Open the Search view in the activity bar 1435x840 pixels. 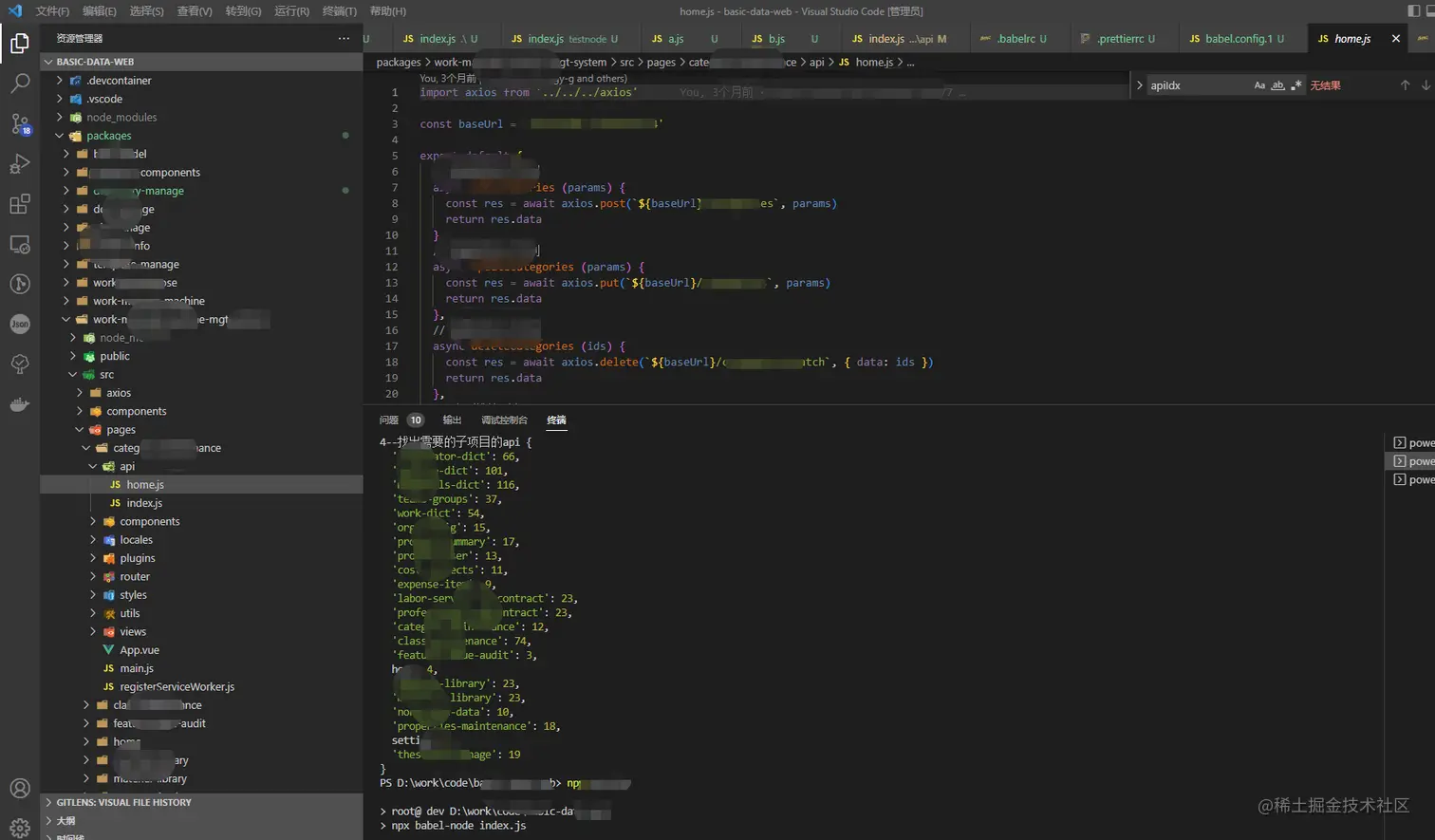click(19, 84)
